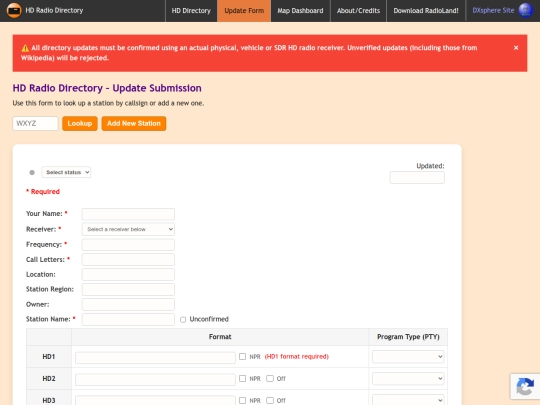Toggle the Unconfirmed checkbox
Viewport: 540px width, 405px height.
pyautogui.click(x=183, y=320)
